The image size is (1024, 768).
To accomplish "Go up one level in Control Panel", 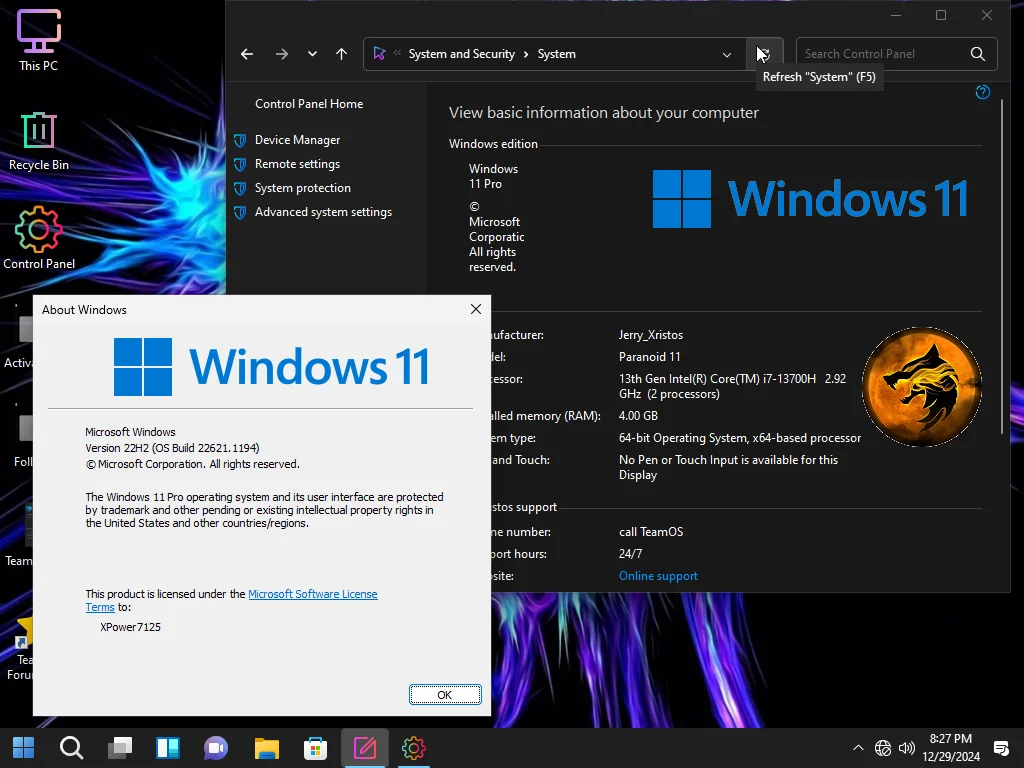I will (x=342, y=54).
